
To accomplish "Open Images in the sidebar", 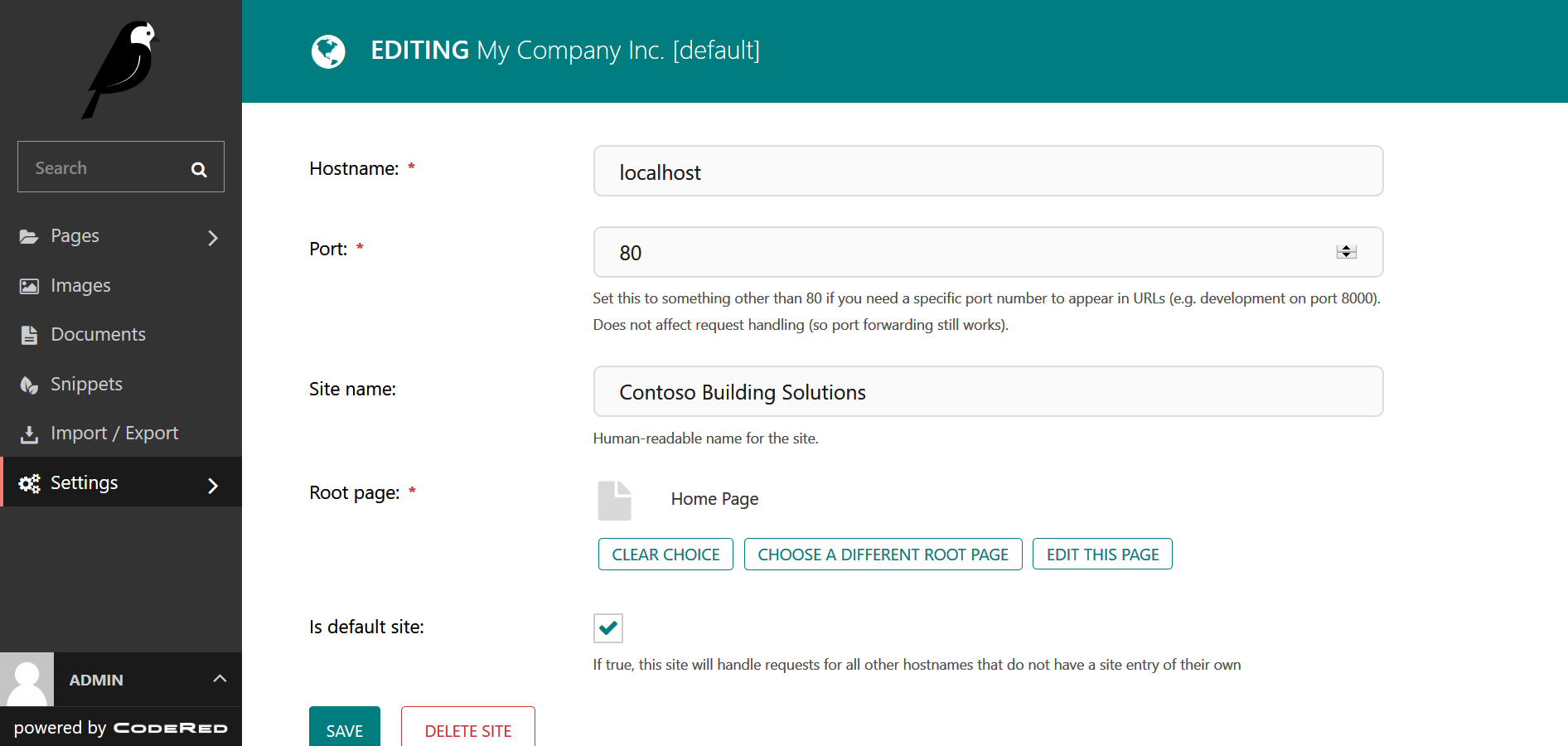I will pyautogui.click(x=80, y=286).
